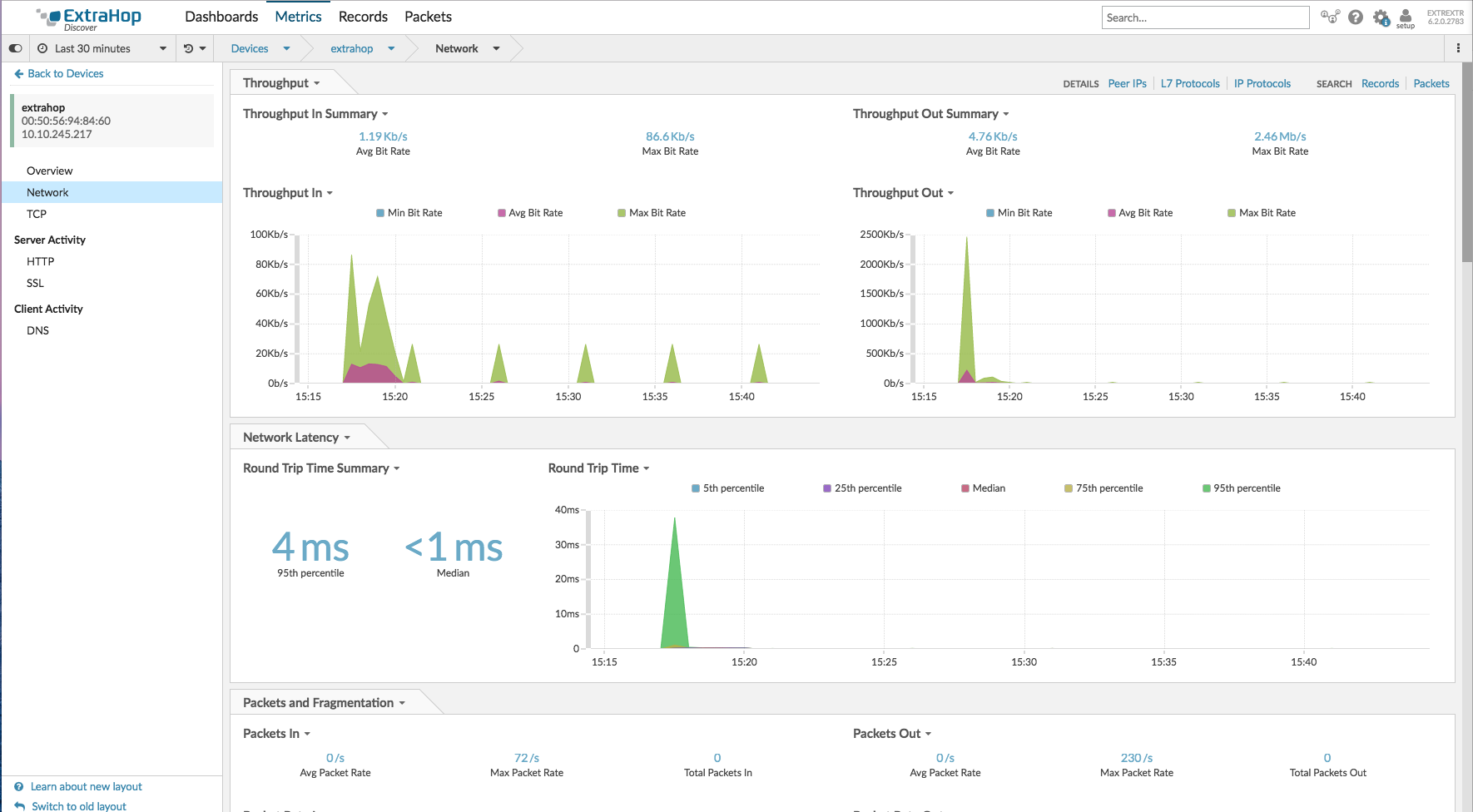
Task: Go to the Dashboards tab
Action: pyautogui.click(x=221, y=17)
